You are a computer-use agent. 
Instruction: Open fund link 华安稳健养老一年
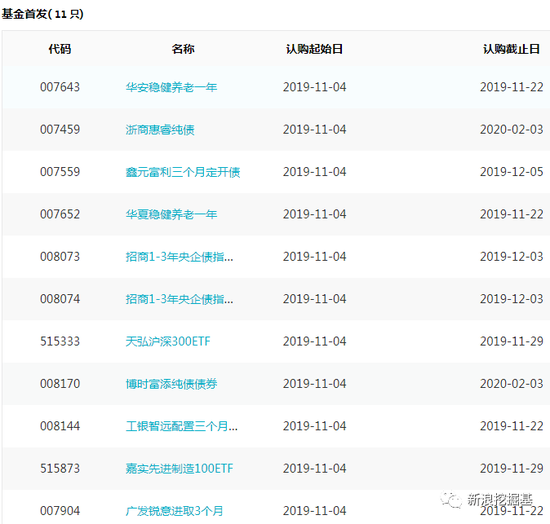coord(171,87)
